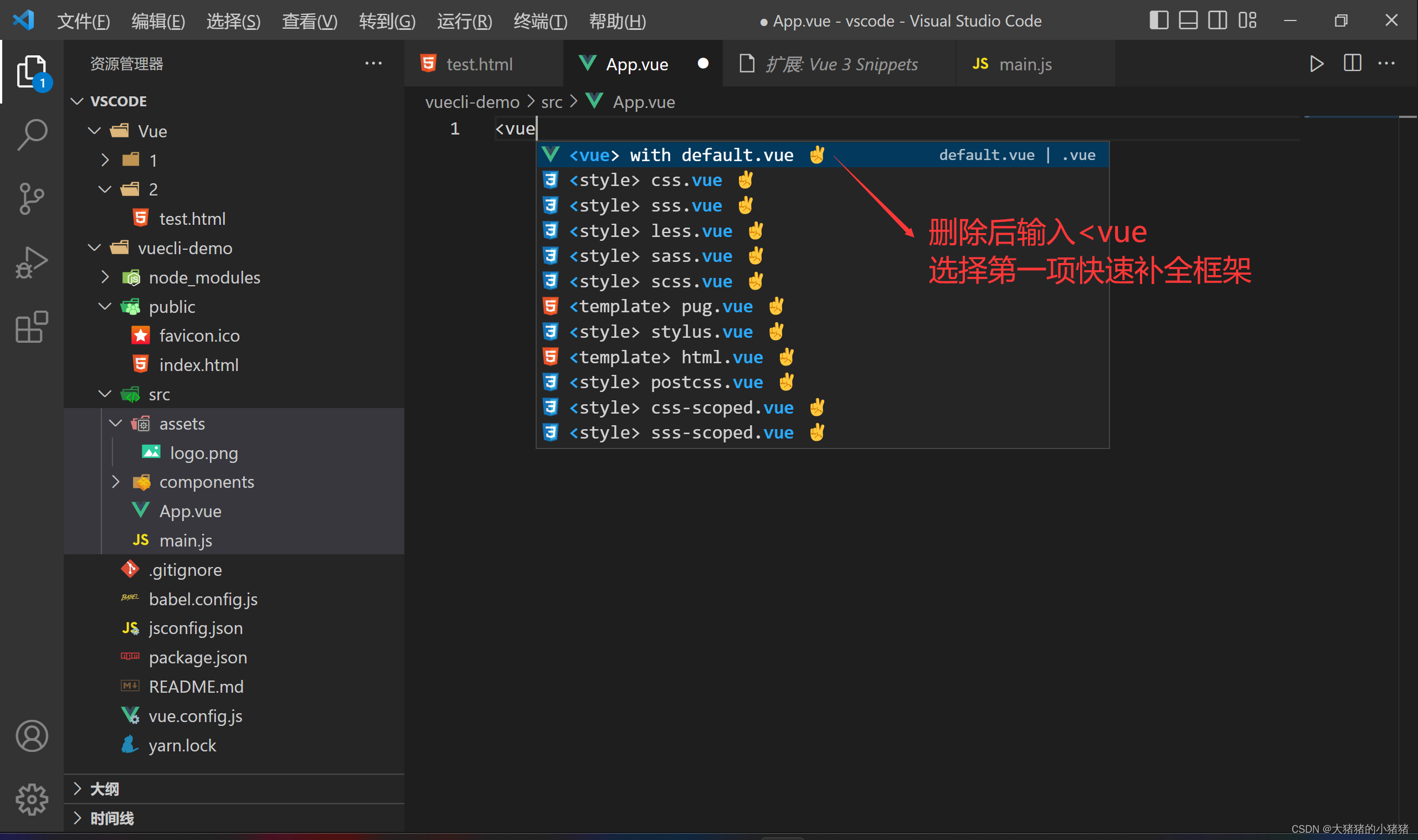
Task: Open the Manage gear settings icon
Action: click(32, 799)
